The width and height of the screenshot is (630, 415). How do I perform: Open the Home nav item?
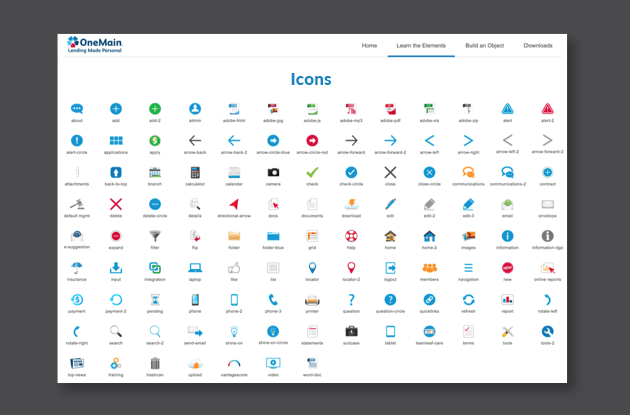[x=369, y=46]
